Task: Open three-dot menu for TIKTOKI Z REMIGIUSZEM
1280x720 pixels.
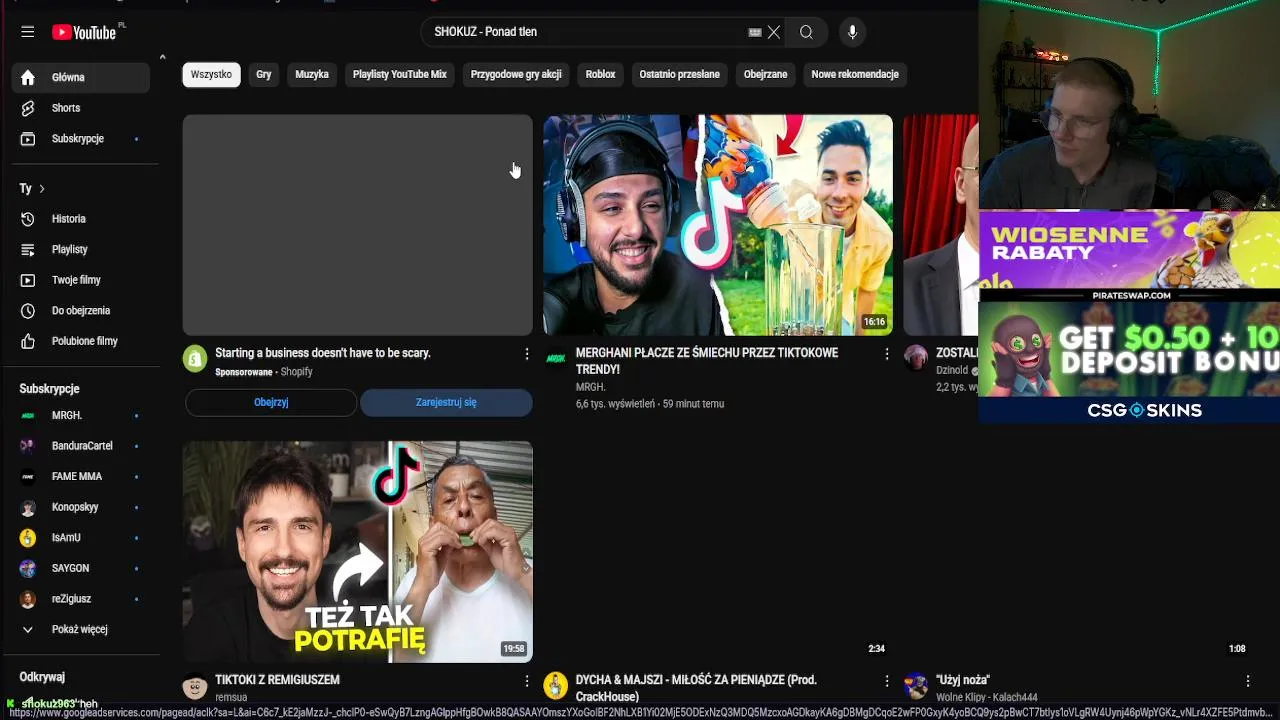Action: point(526,681)
